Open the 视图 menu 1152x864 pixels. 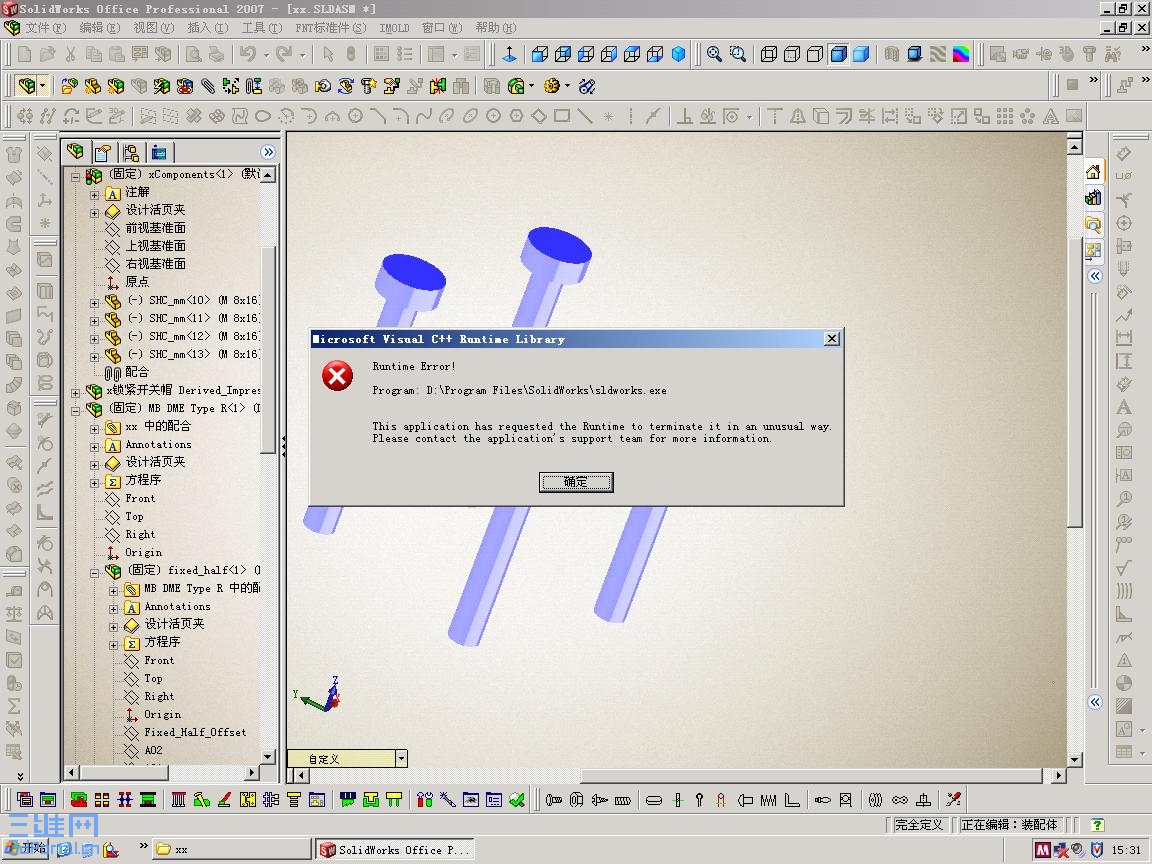coord(154,28)
